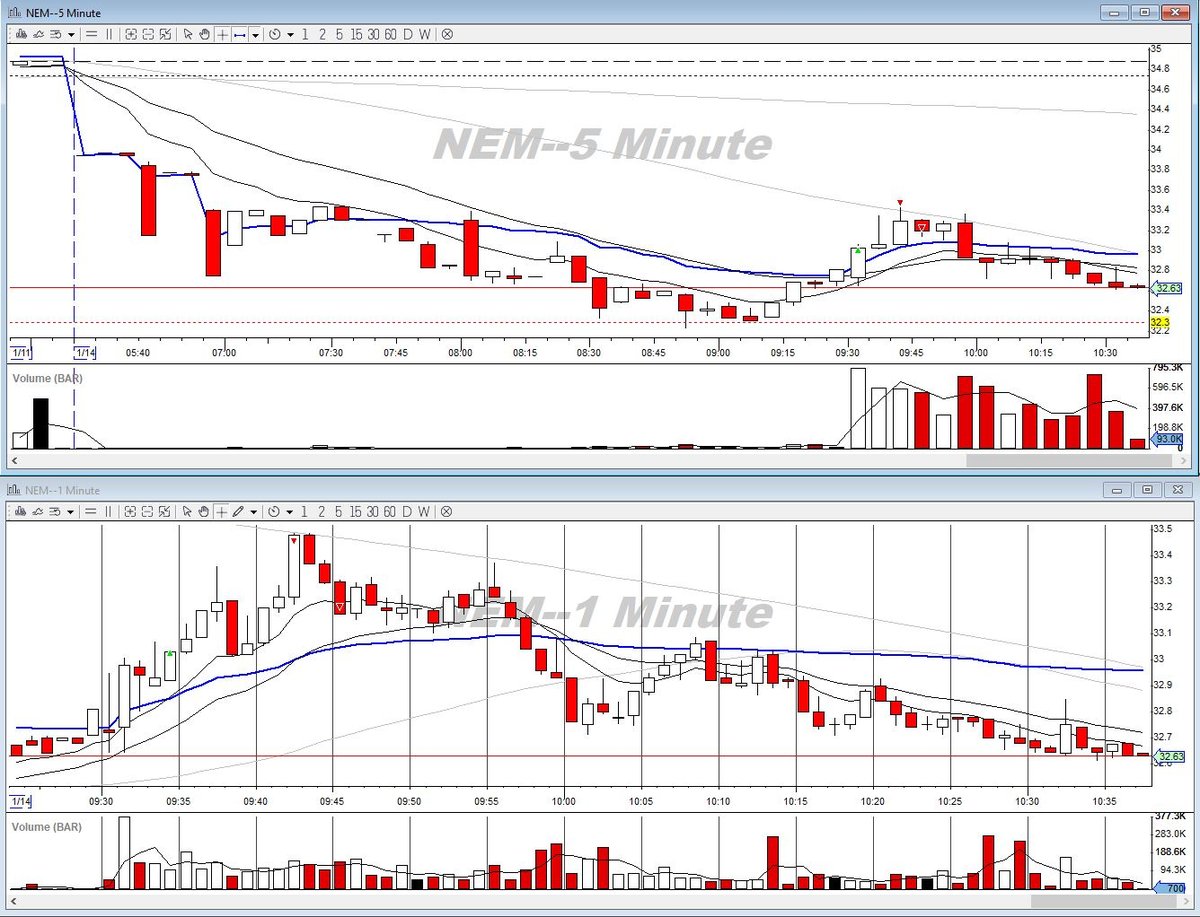The image size is (1200, 917).
Task: Add horizontal line tool in 1 Minute toolbar
Action: [x=90, y=512]
